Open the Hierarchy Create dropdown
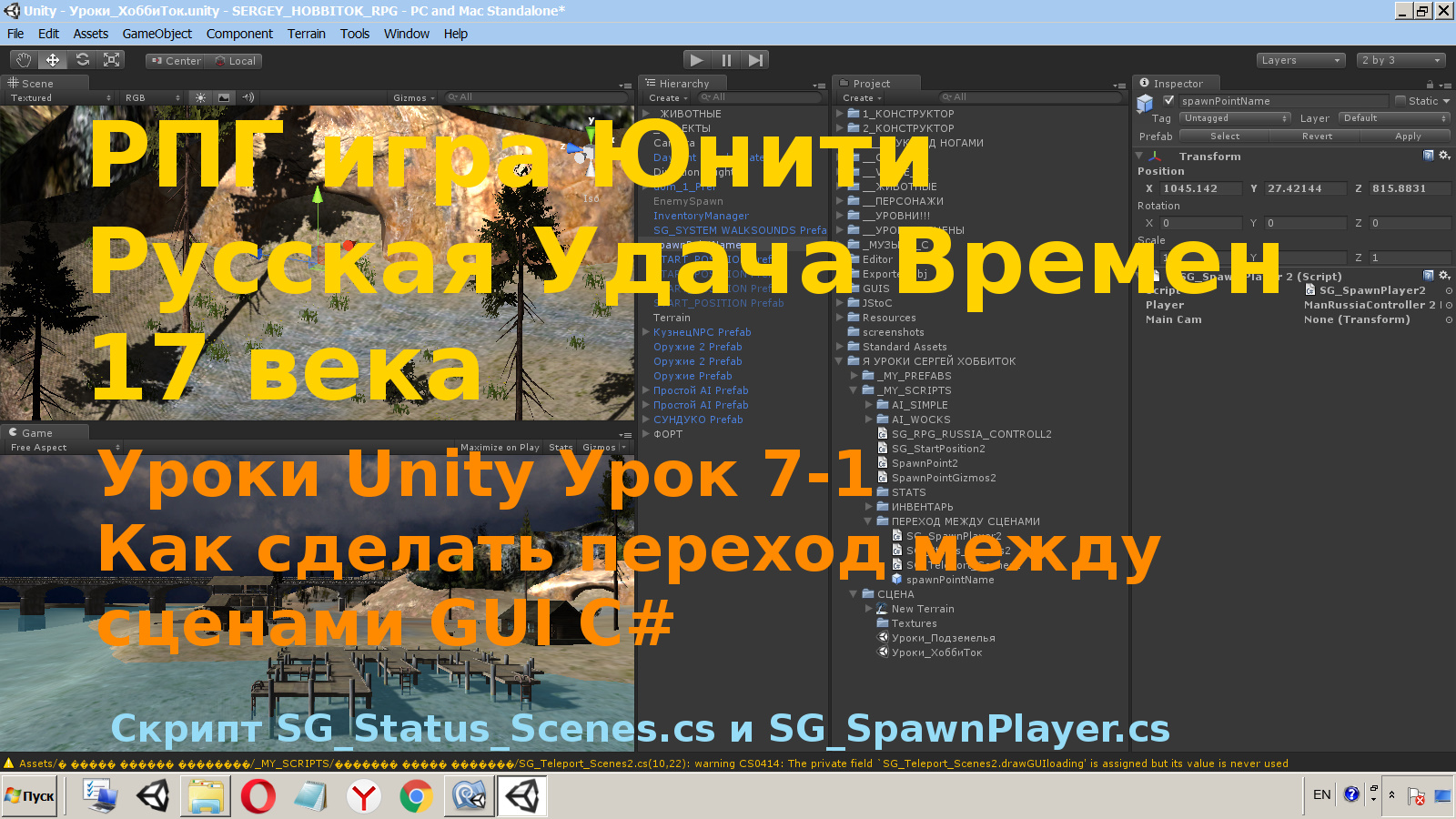Viewport: 1456px width, 819px height. point(668,97)
